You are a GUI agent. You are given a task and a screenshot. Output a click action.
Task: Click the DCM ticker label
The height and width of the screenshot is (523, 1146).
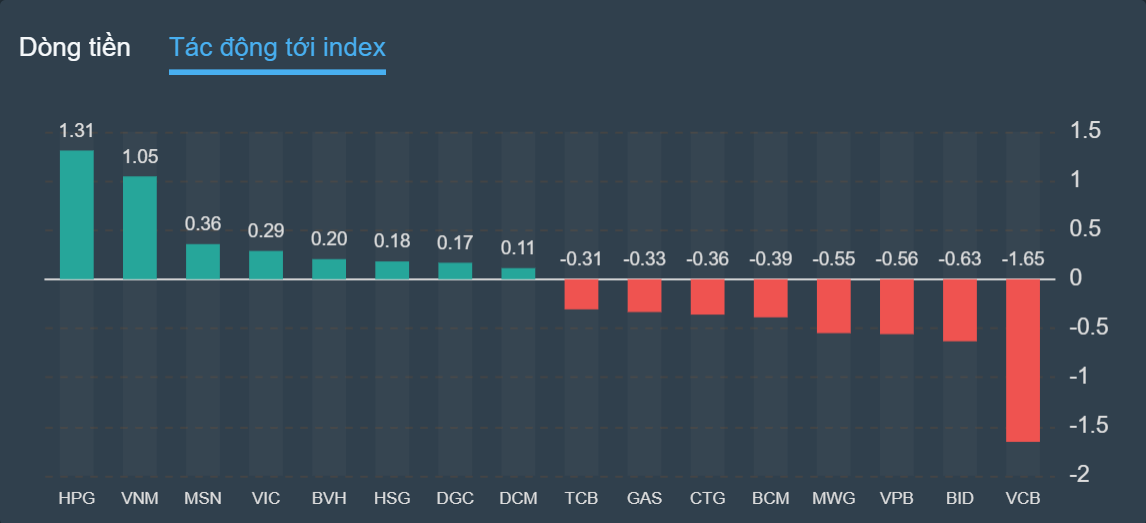518,497
